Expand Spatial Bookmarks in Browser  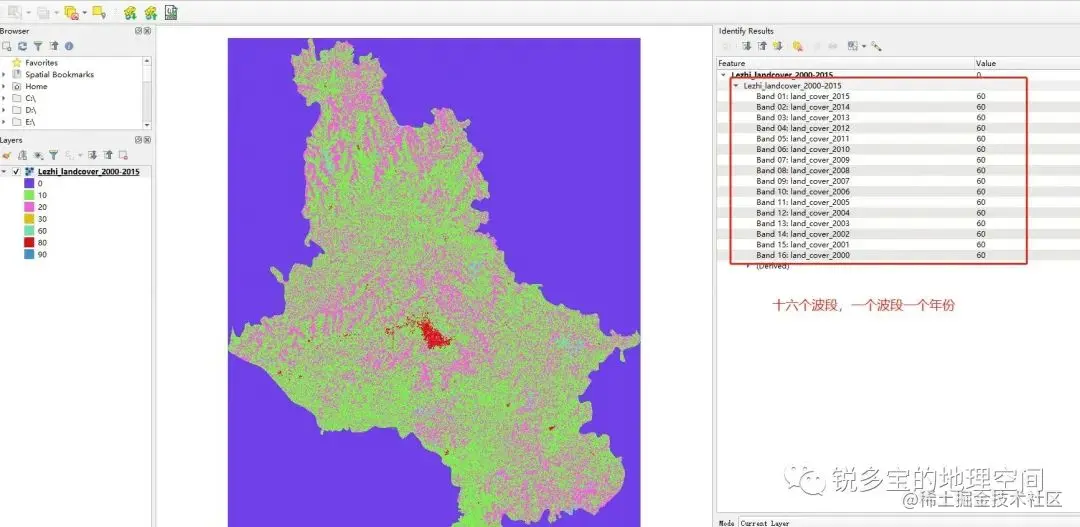click(x=4, y=74)
